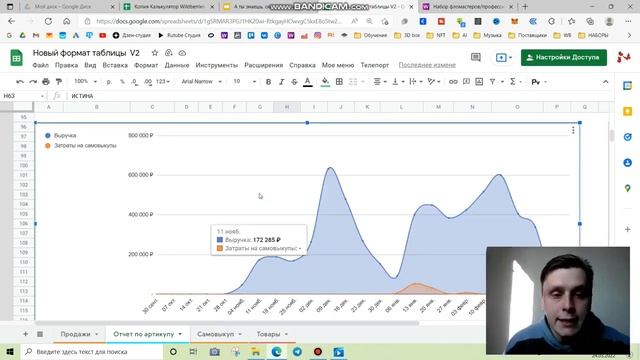The image size is (640, 360).
Task: Open text rotation dropdown
Action: [433, 82]
